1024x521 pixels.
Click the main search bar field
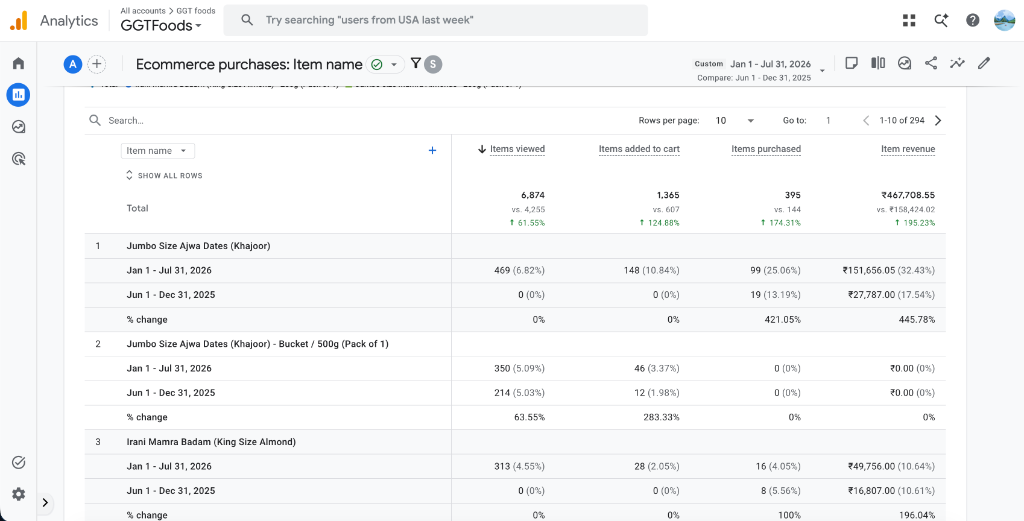click(x=436, y=20)
